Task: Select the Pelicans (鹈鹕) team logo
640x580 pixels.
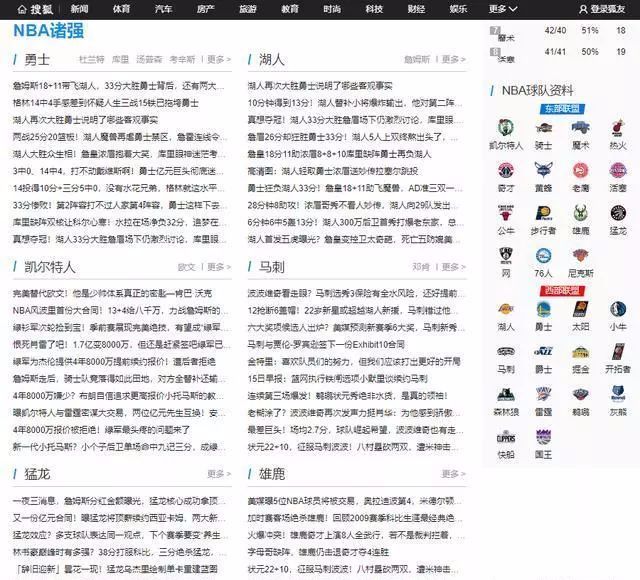Action: pyautogui.click(x=580, y=394)
